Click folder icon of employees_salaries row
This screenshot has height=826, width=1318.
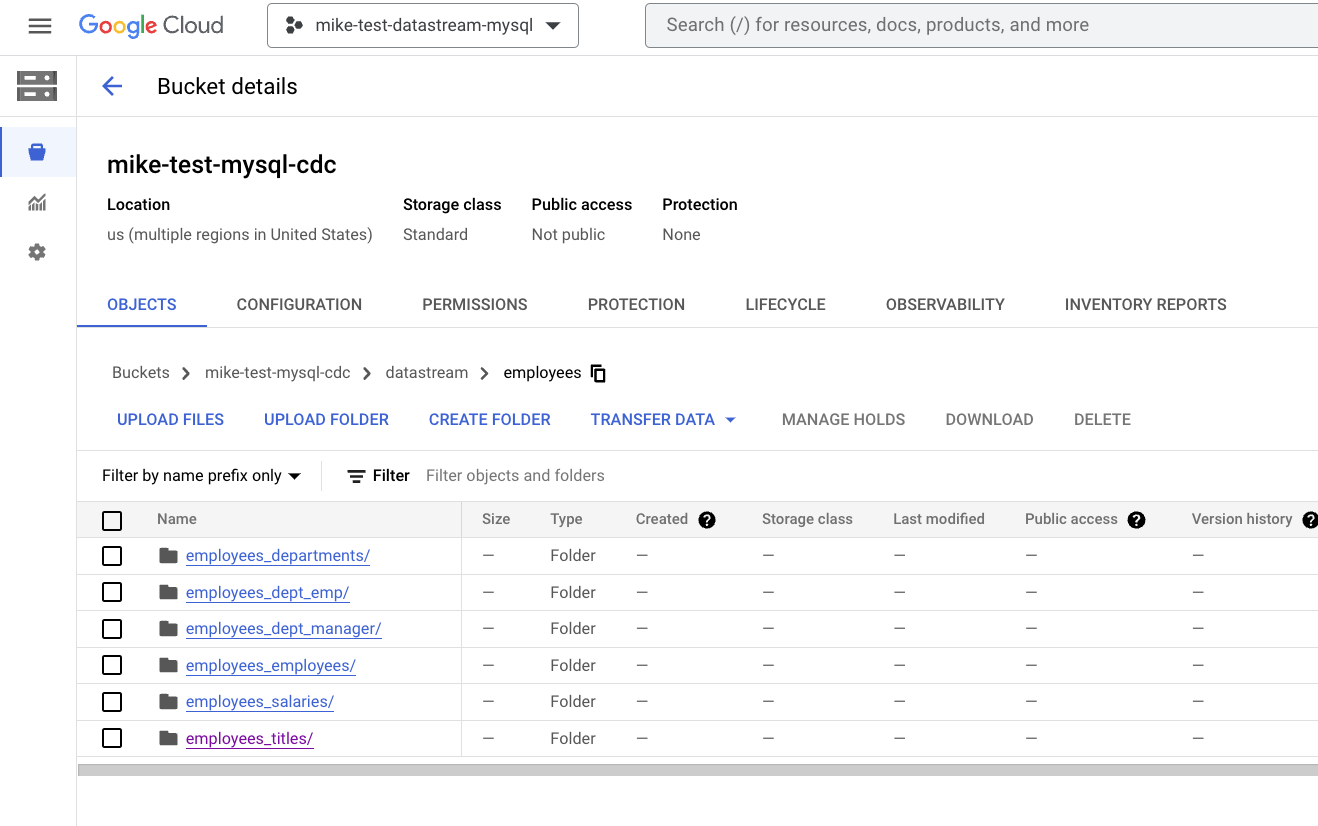pyautogui.click(x=169, y=701)
